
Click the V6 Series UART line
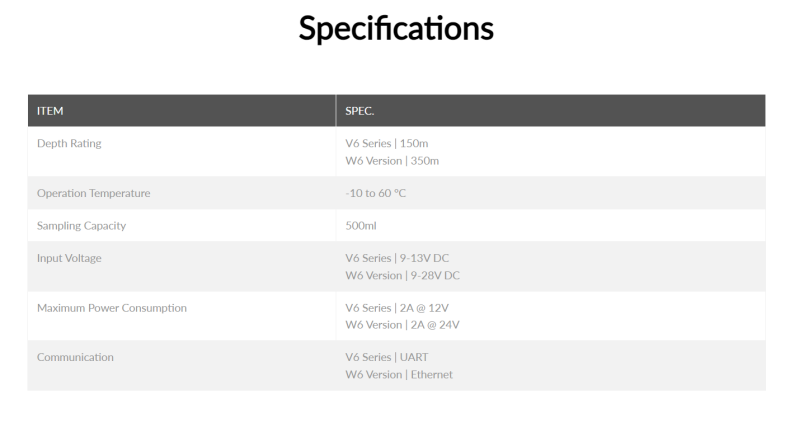387,357
